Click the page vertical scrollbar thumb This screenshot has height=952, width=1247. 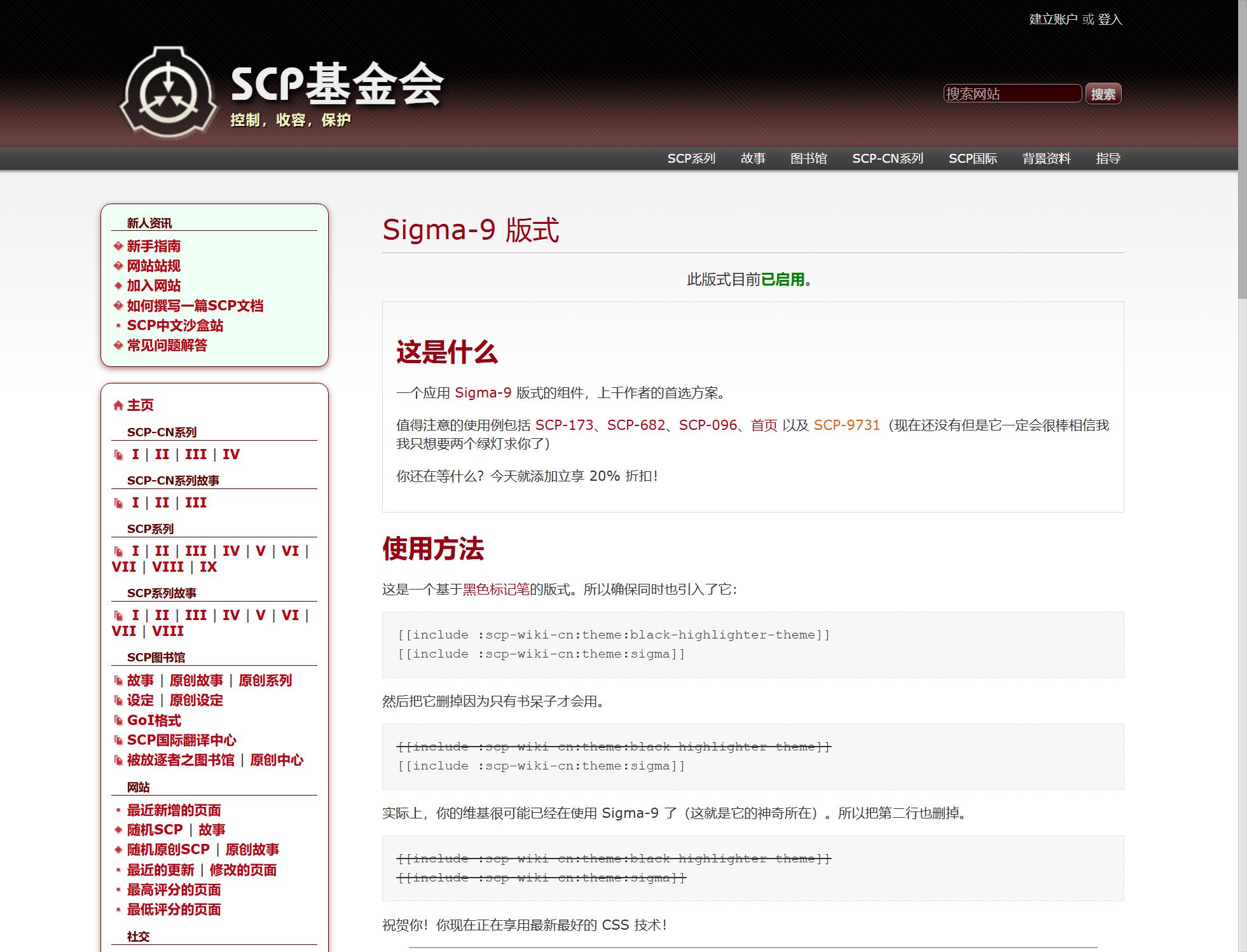coord(1242,149)
